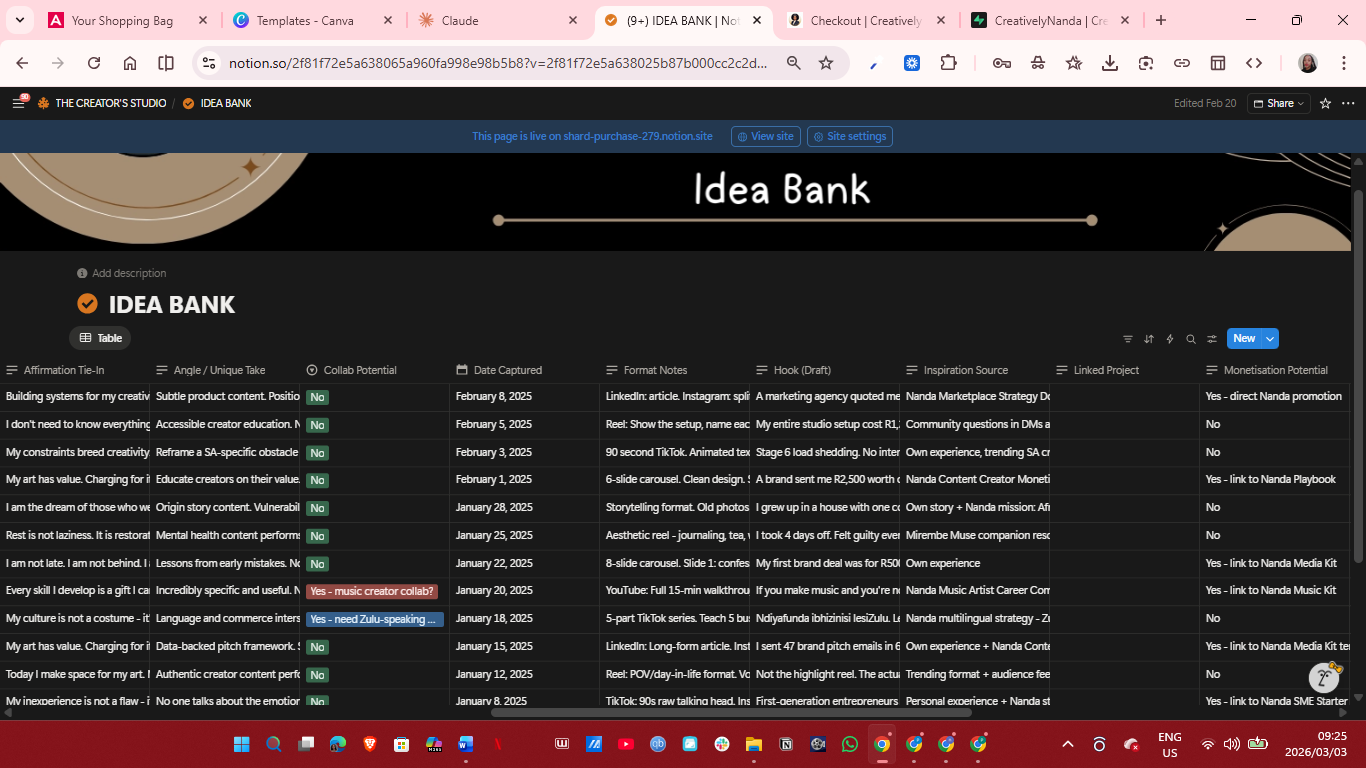The width and height of the screenshot is (1366, 768).
Task: Open Site settings for the live page
Action: pyautogui.click(x=849, y=136)
